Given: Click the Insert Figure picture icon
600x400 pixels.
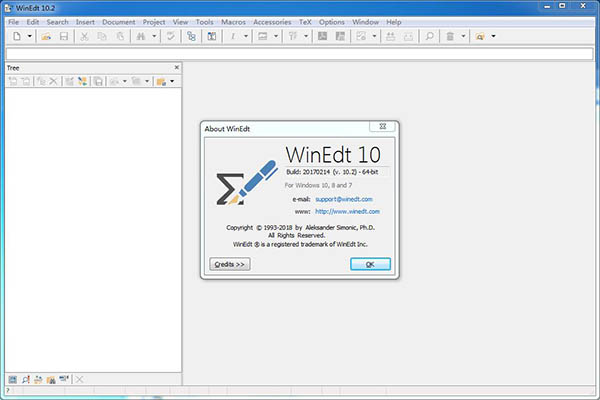Looking at the screenshot, I should 262,36.
